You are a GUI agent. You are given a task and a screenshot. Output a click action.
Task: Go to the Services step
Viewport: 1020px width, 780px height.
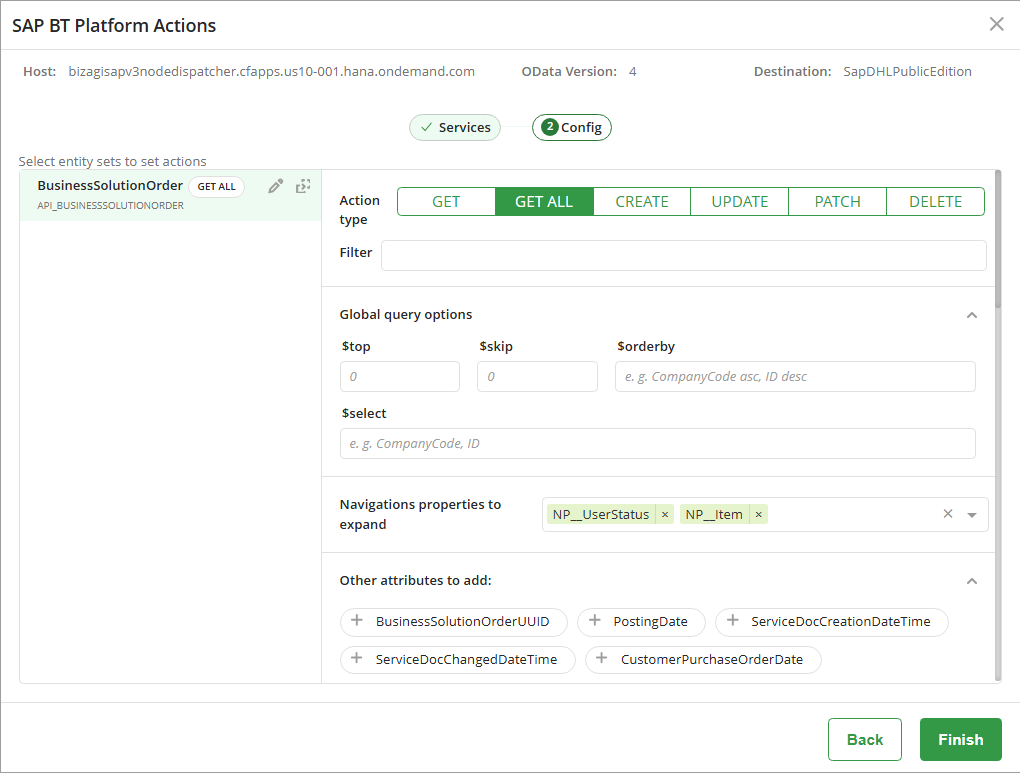[x=455, y=128]
